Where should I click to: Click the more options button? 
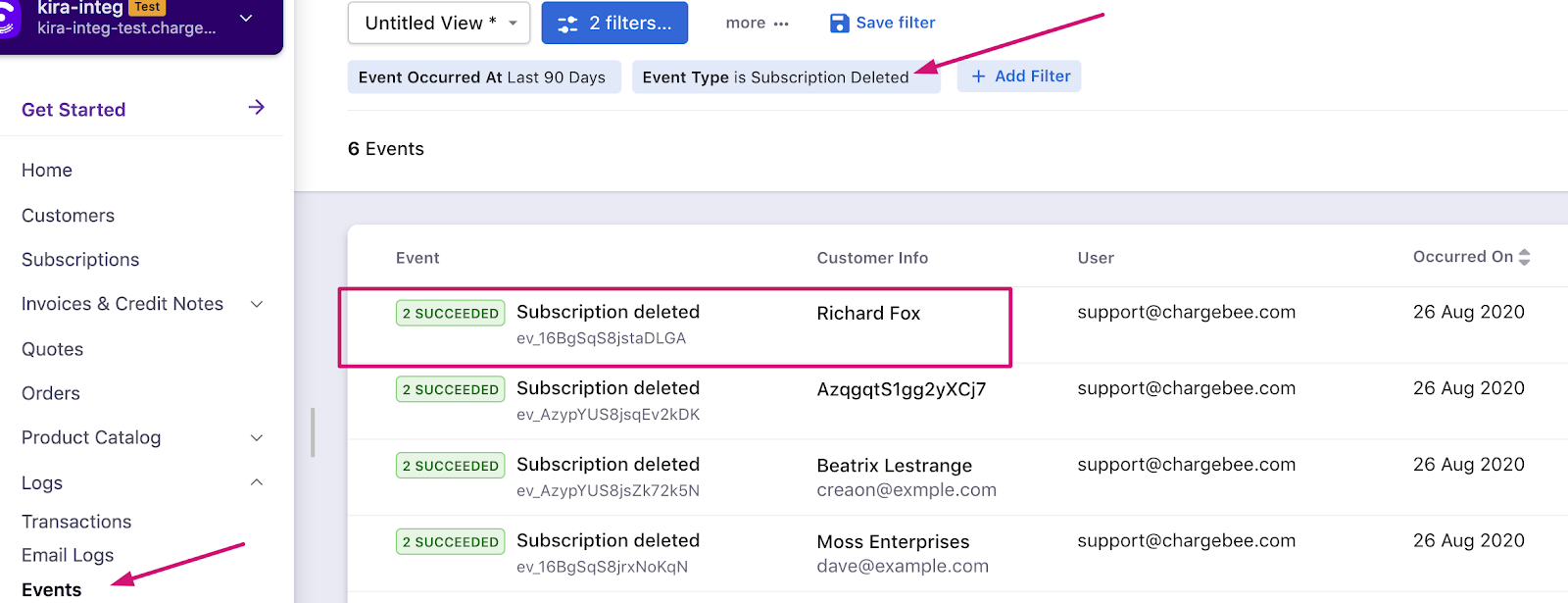pos(757,23)
